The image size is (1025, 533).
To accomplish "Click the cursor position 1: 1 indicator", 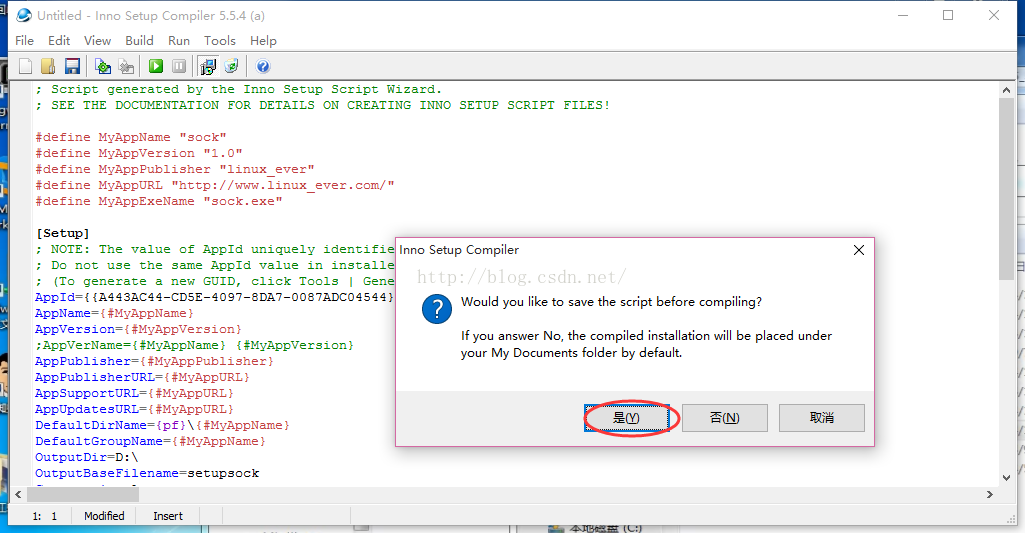I will 44,516.
